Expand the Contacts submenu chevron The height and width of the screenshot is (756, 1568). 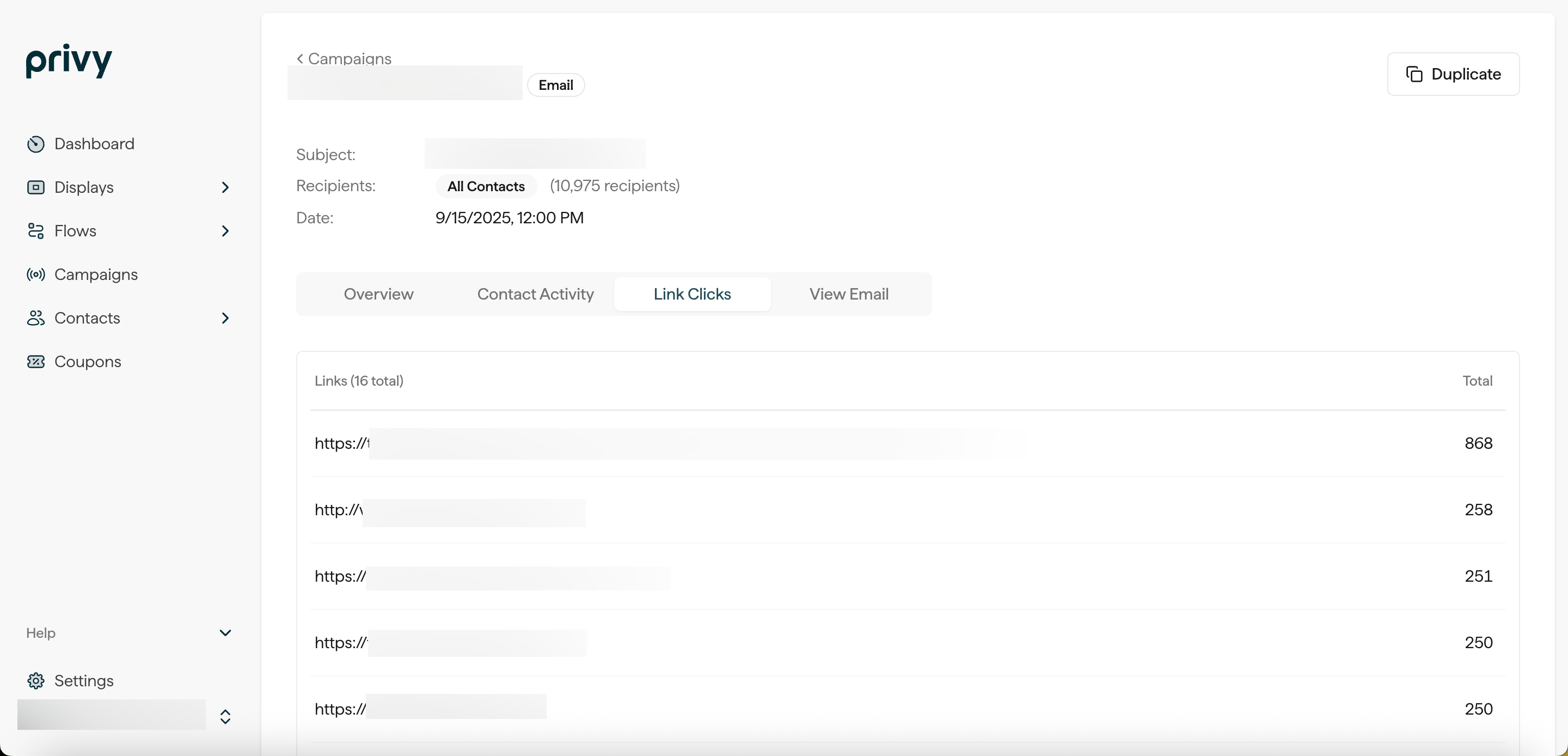pos(225,318)
